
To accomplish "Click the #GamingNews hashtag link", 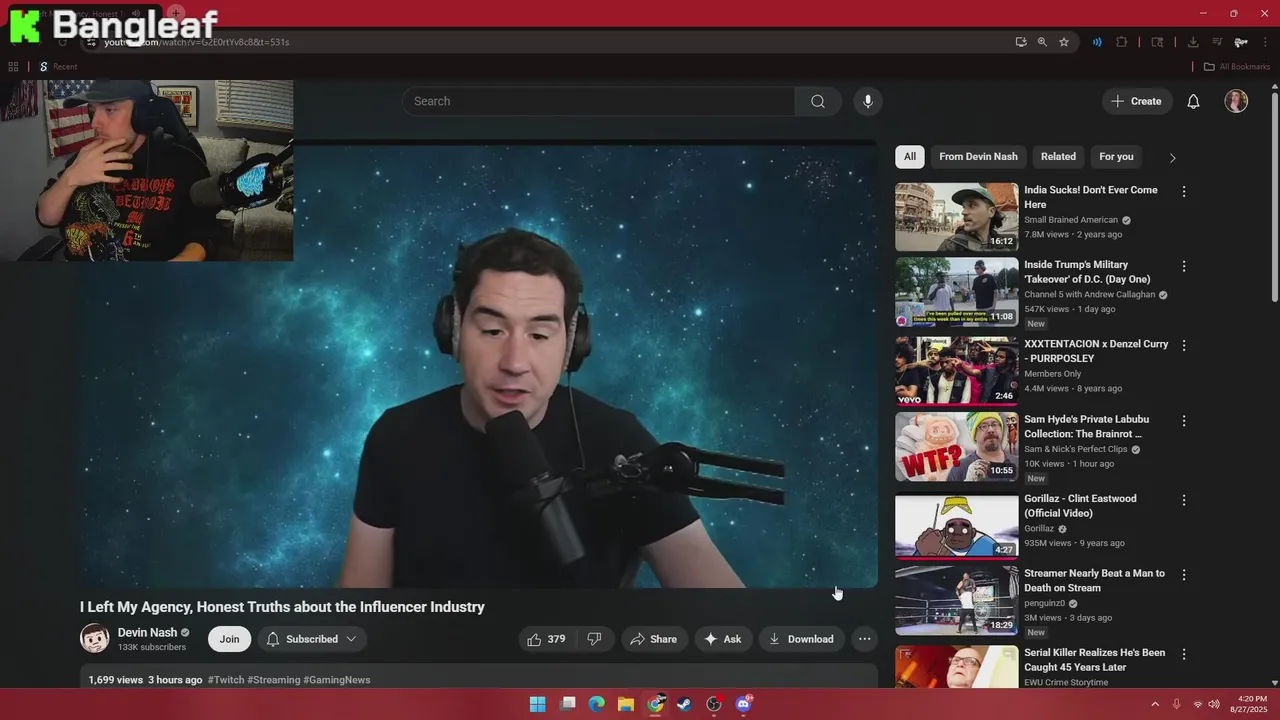I will (x=337, y=680).
